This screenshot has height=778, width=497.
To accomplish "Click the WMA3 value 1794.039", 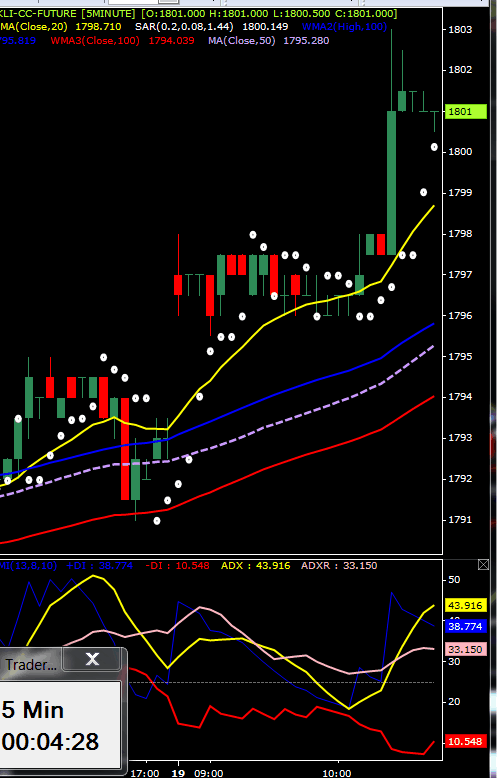I will point(172,41).
